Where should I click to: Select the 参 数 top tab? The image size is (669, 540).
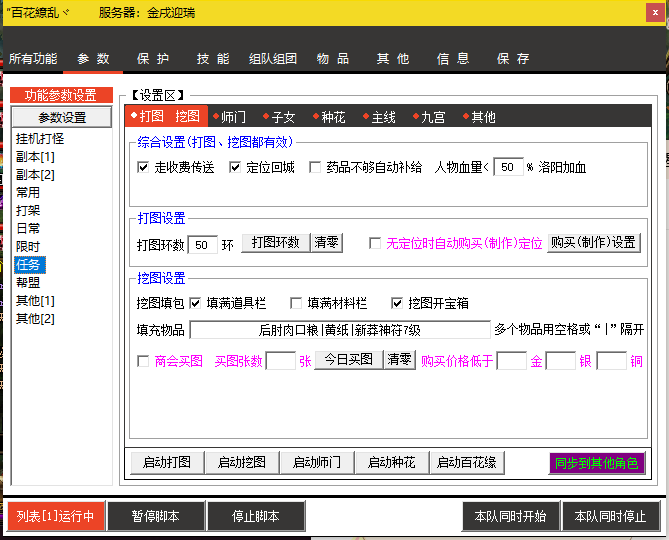[93, 58]
